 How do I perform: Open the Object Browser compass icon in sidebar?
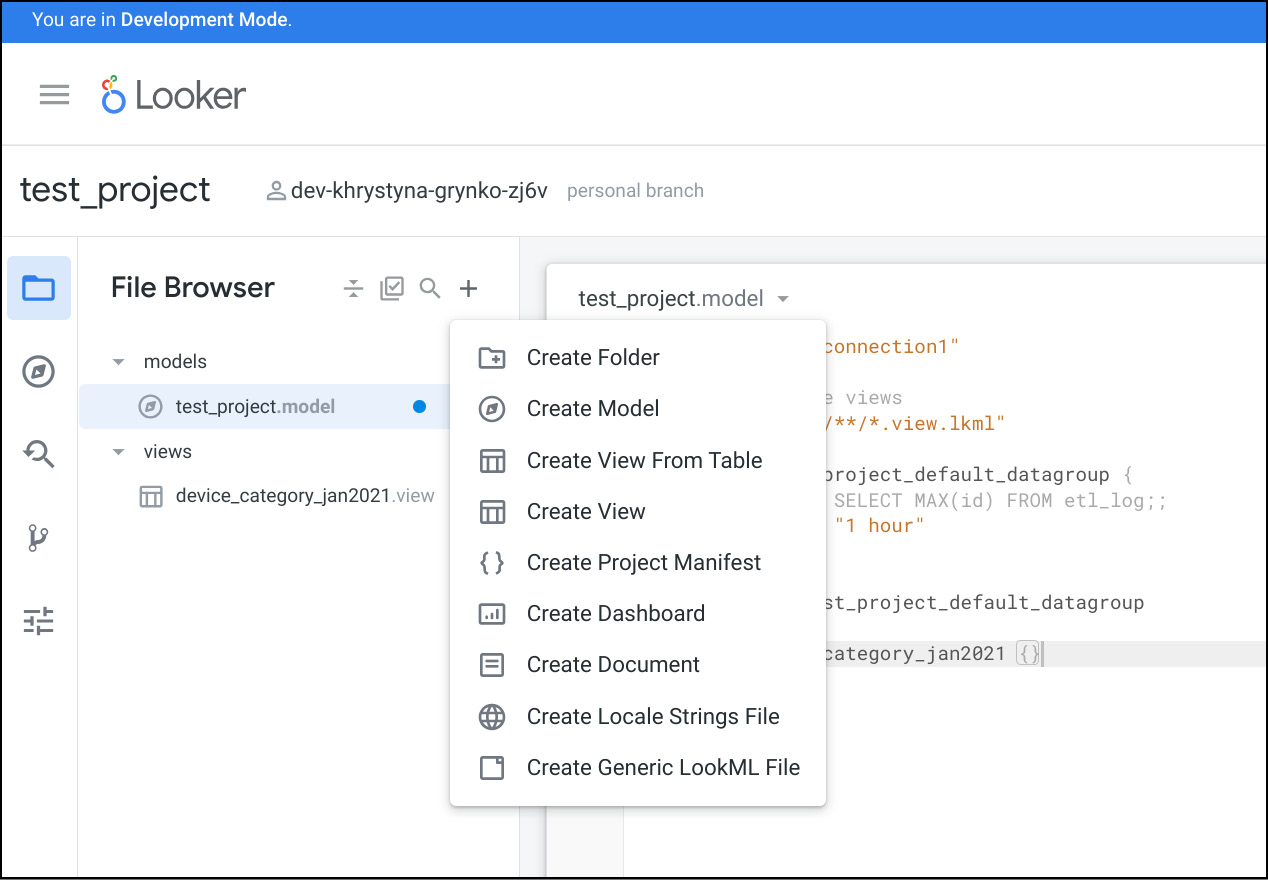(x=39, y=372)
